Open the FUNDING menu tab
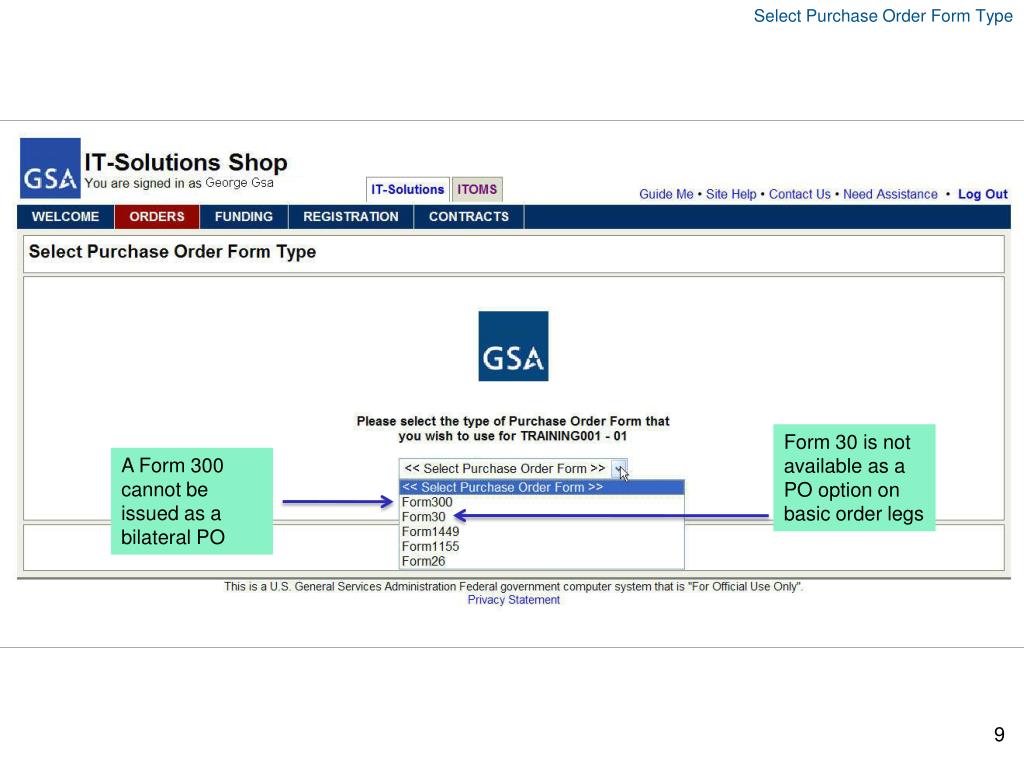 244,217
